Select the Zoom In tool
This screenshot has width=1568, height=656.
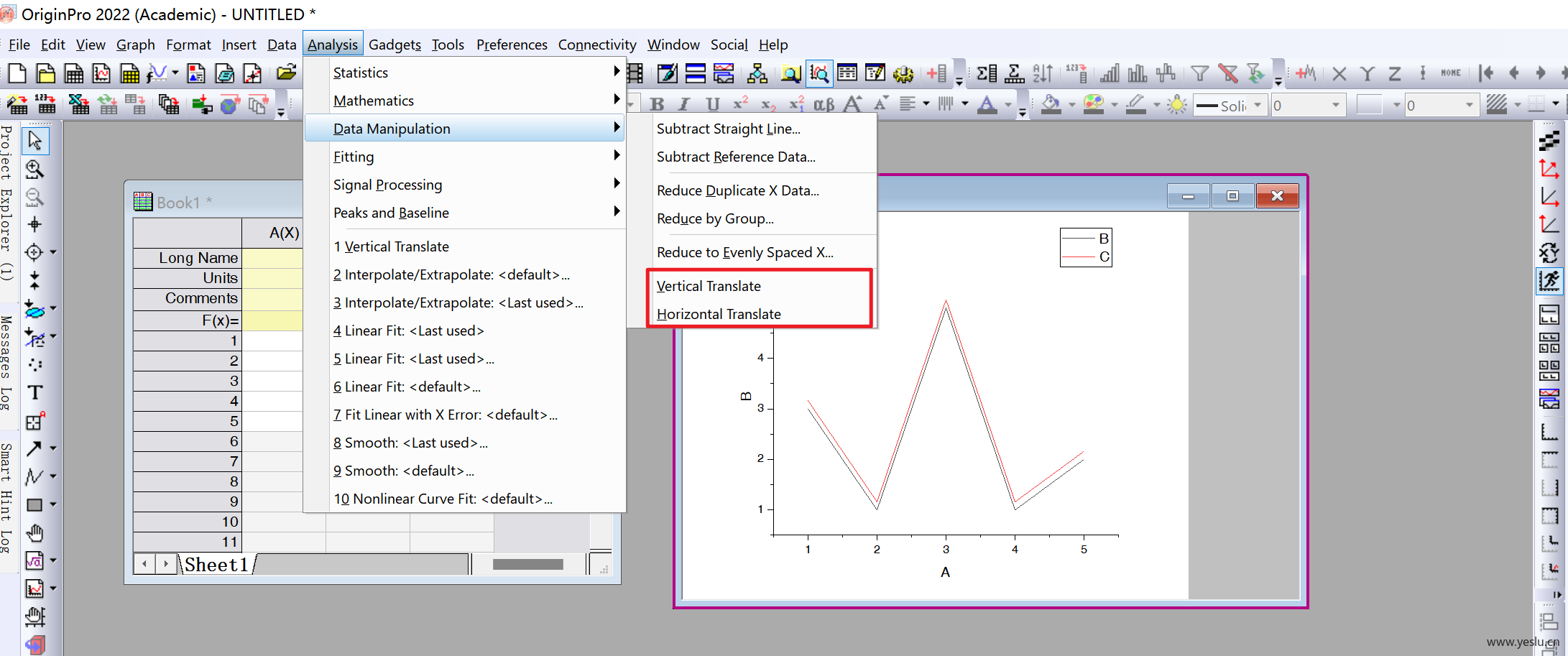(34, 169)
